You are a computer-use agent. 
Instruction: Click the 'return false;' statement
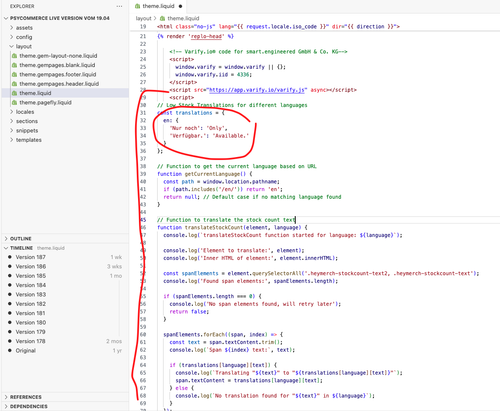pyautogui.click(x=189, y=311)
